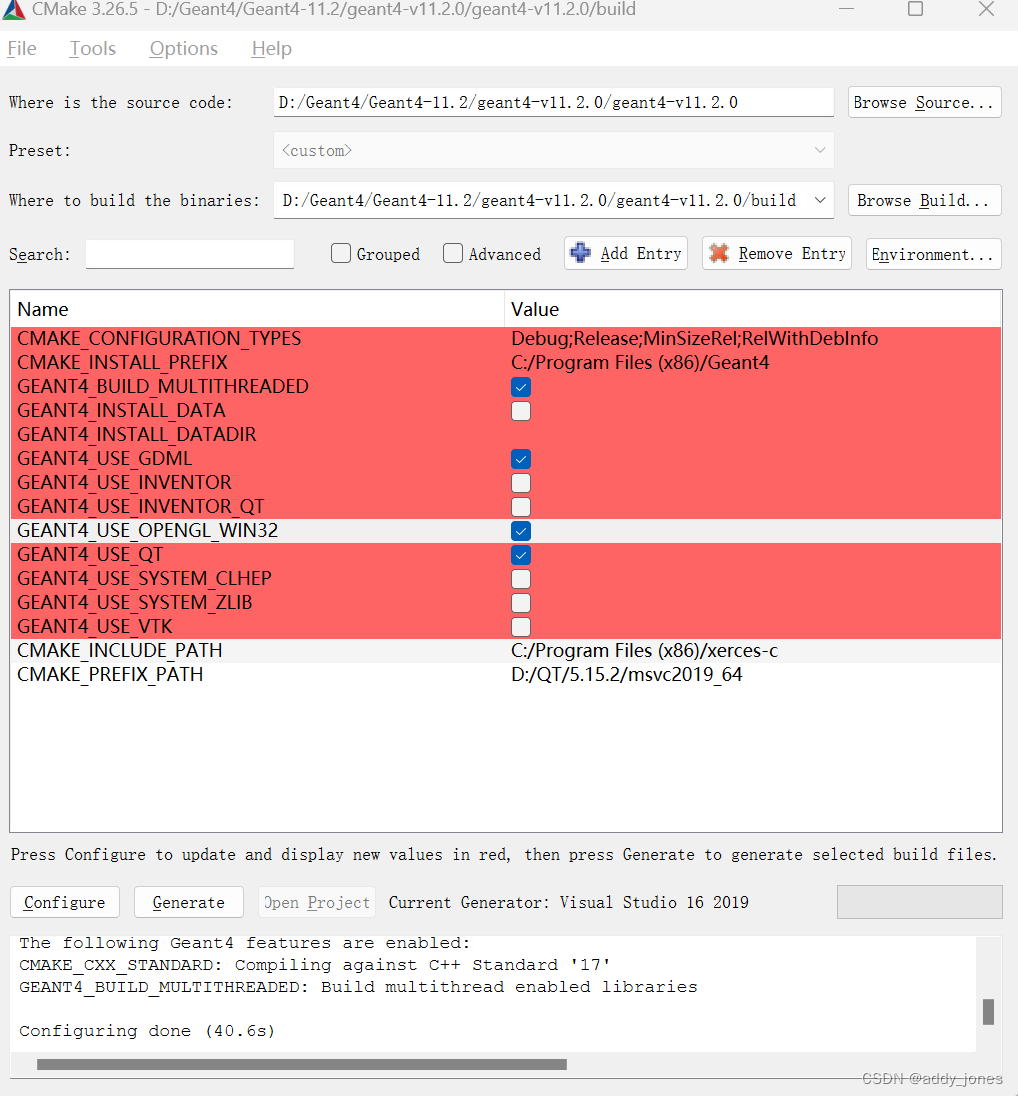Enable GEANT4_INSTALL_DATA
The image size is (1018, 1096).
(x=520, y=411)
